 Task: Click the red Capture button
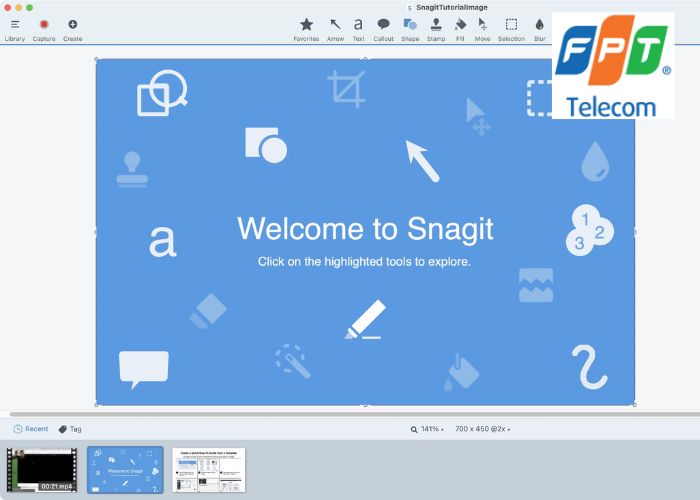pos(44,25)
